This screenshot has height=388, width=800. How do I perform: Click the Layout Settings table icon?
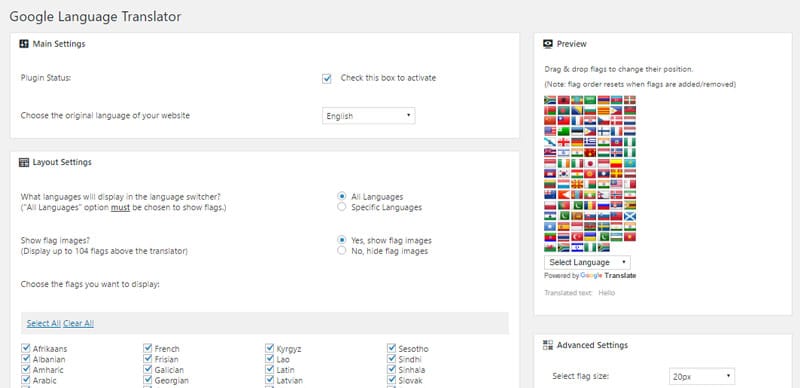(x=23, y=162)
